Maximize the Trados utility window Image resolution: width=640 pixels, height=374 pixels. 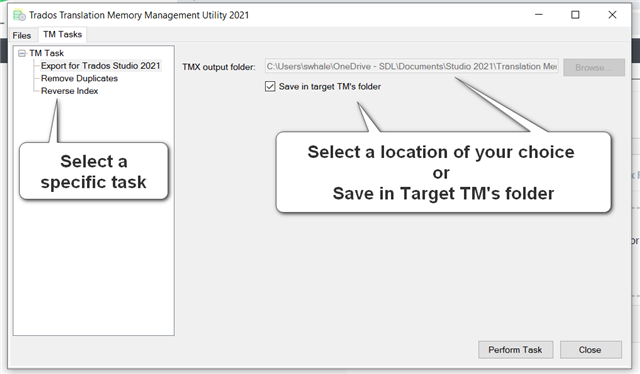[x=575, y=15]
